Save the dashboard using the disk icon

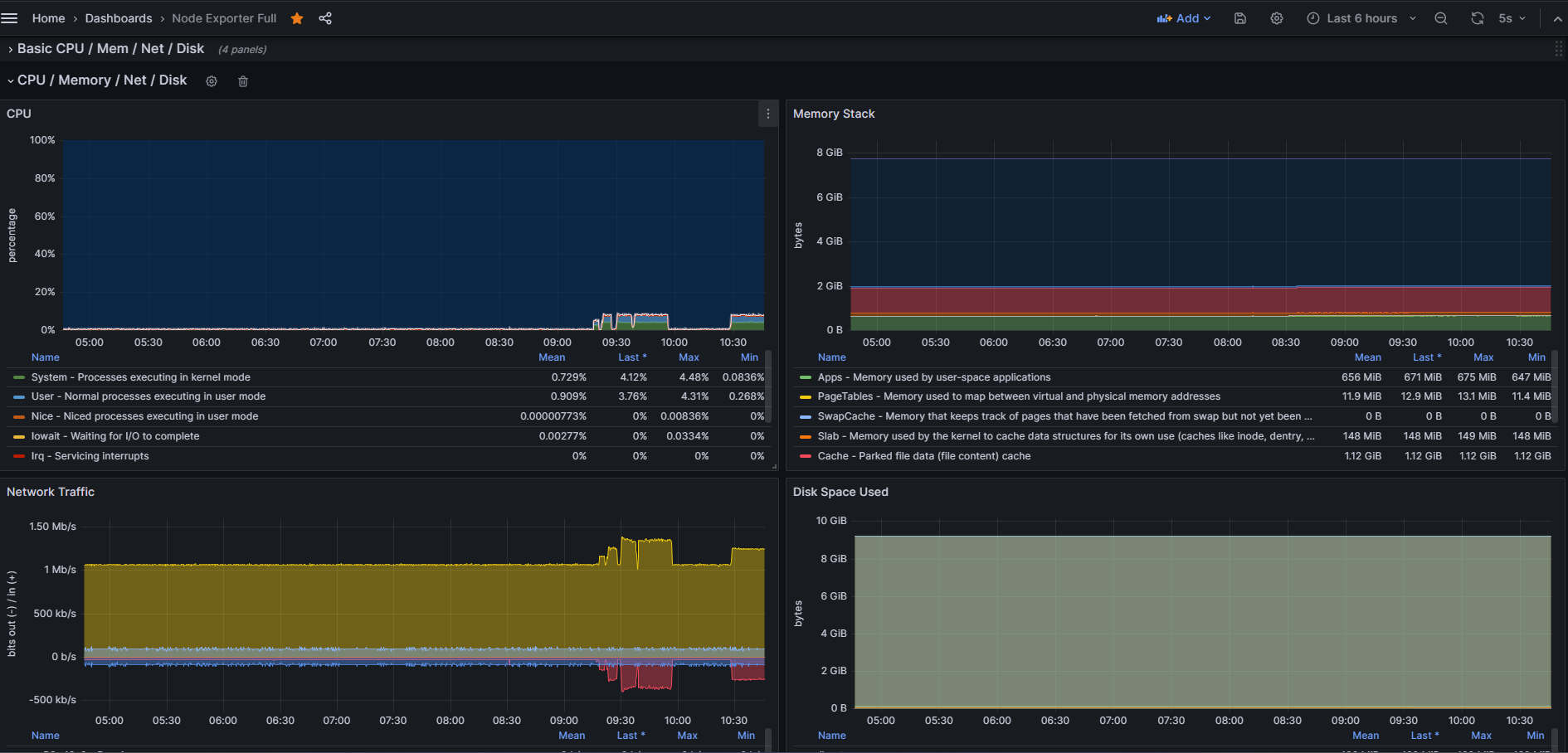[1240, 18]
